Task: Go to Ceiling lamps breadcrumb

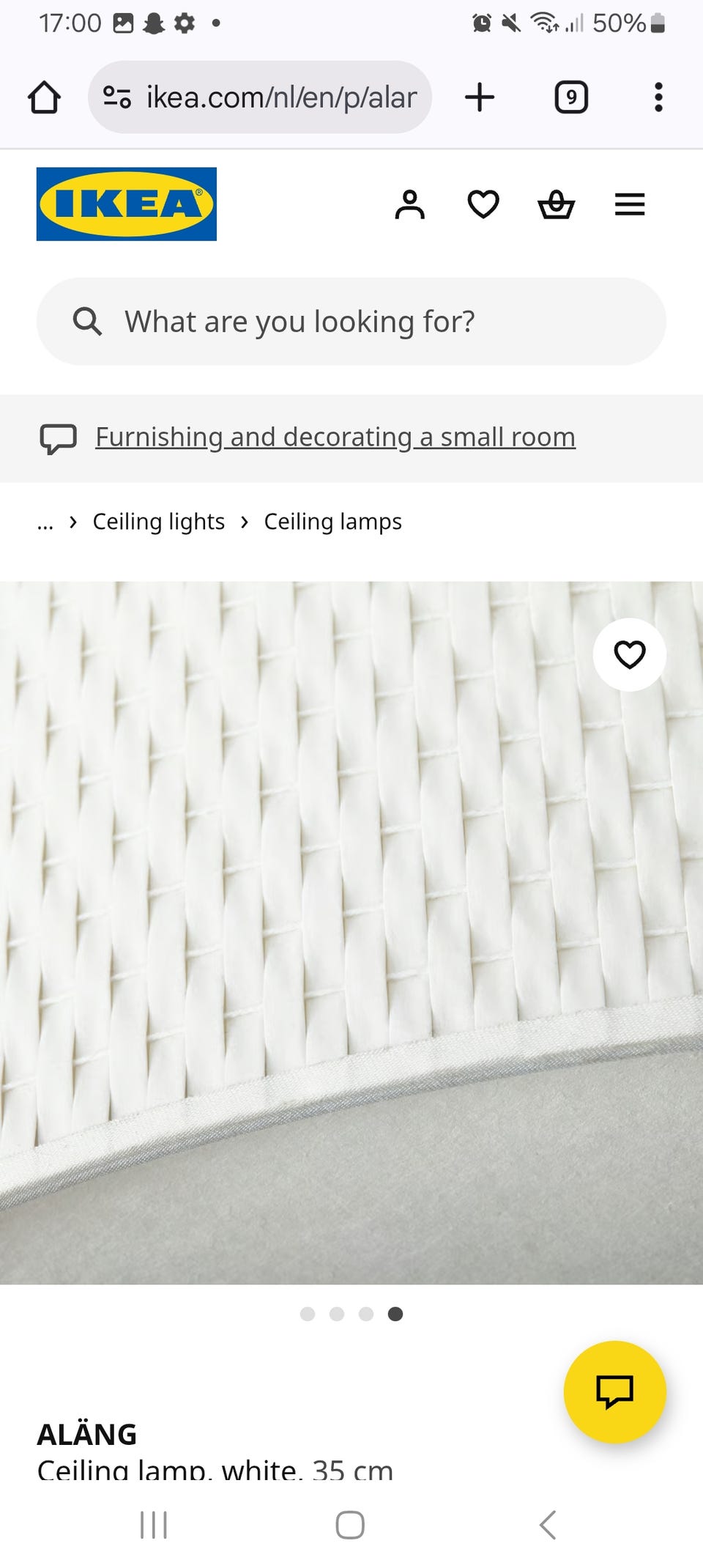Action: (x=332, y=522)
